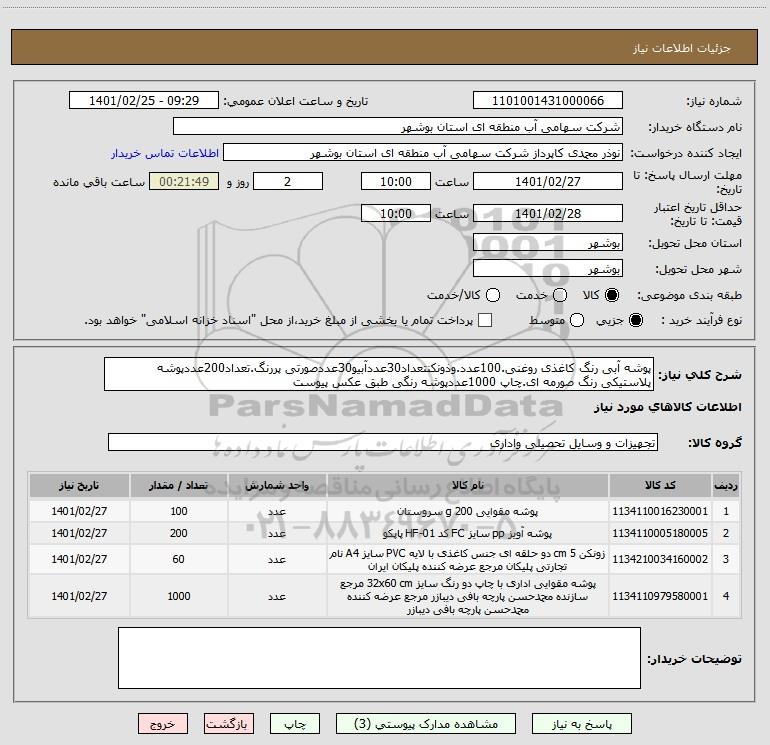The image size is (770, 745).
Task: Click item name پوشه آویز pp پاپکو
Action: [x=468, y=533]
